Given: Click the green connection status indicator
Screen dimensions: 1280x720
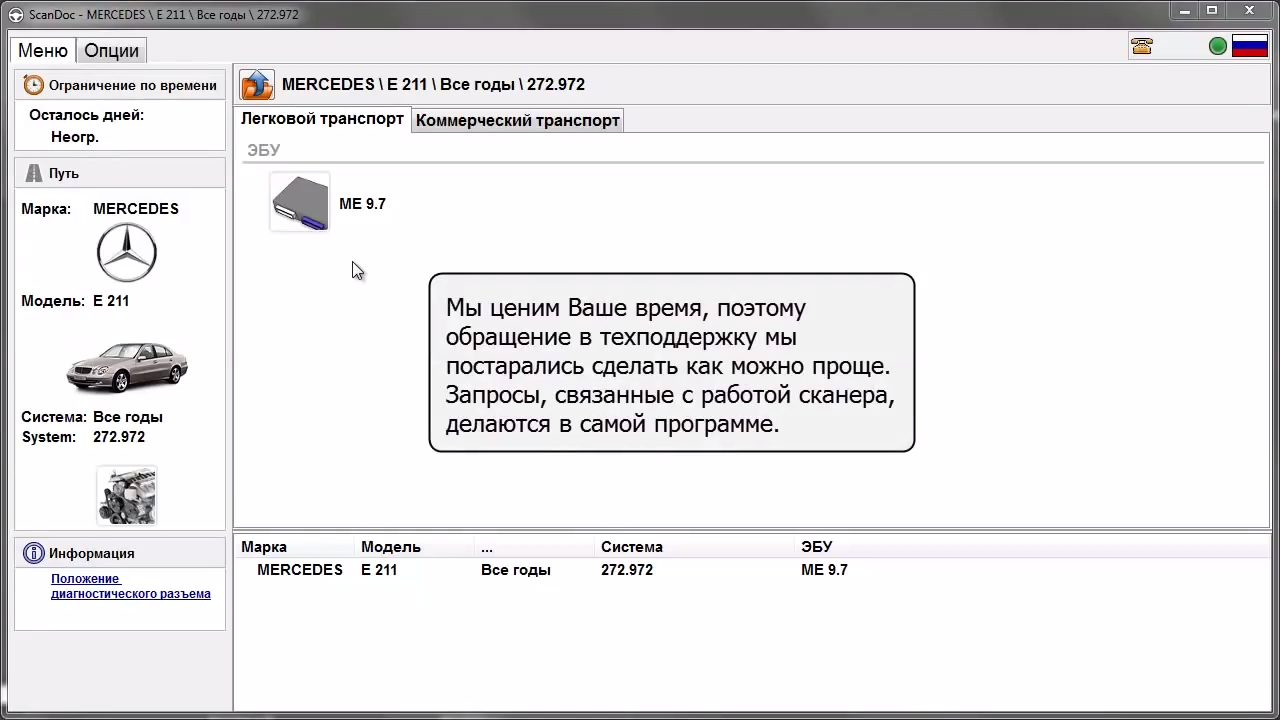Looking at the screenshot, I should 1218,46.
